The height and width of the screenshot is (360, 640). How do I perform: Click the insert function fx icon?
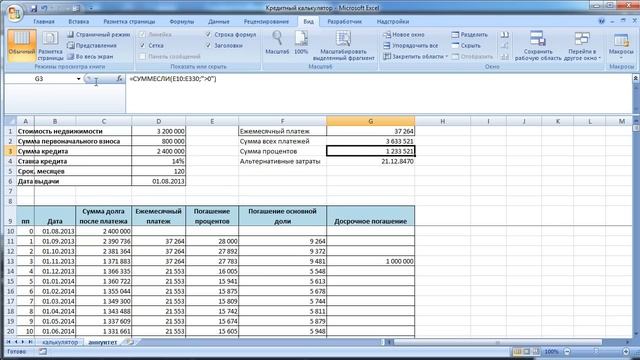coord(119,79)
